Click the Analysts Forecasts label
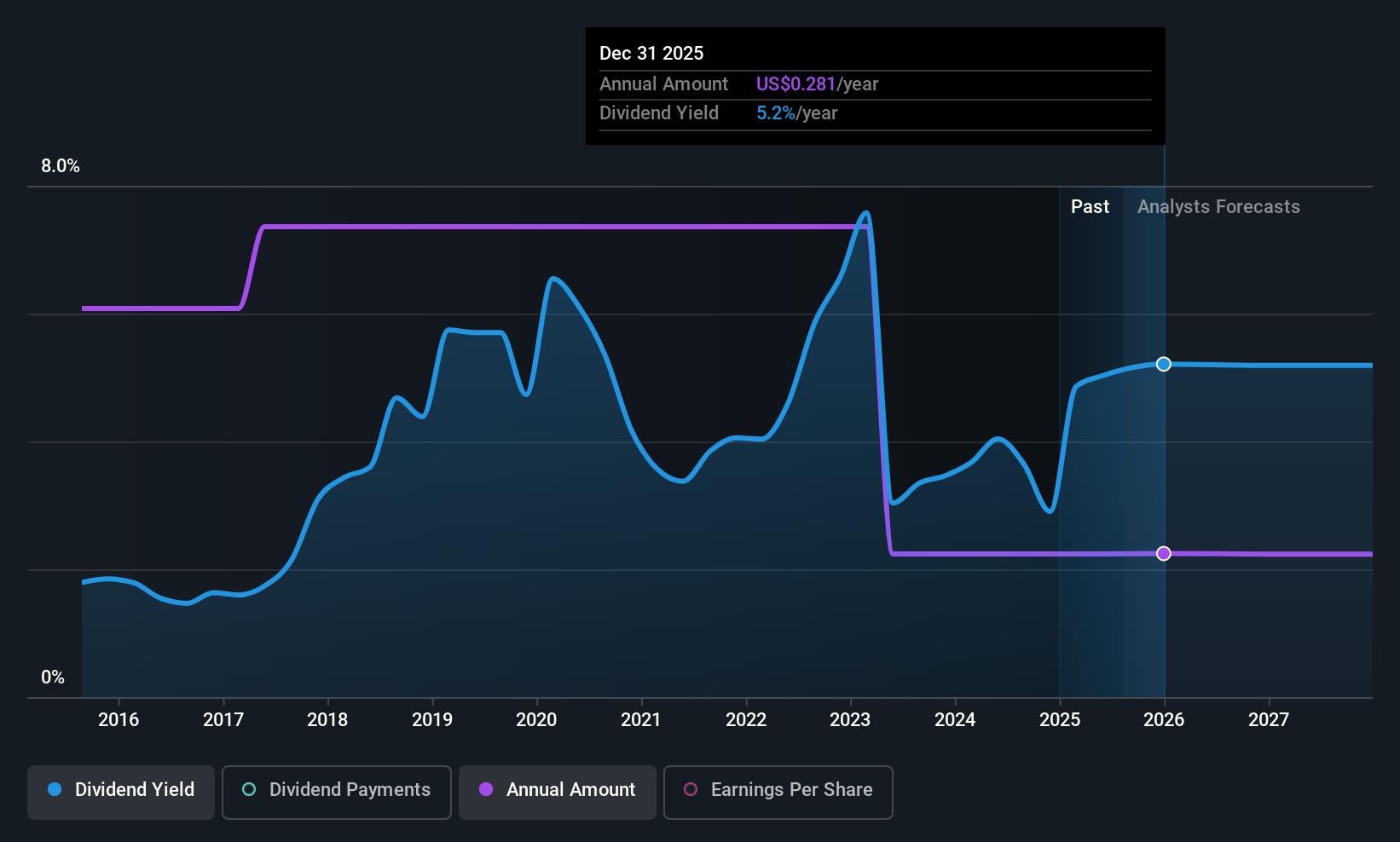 [1218, 206]
